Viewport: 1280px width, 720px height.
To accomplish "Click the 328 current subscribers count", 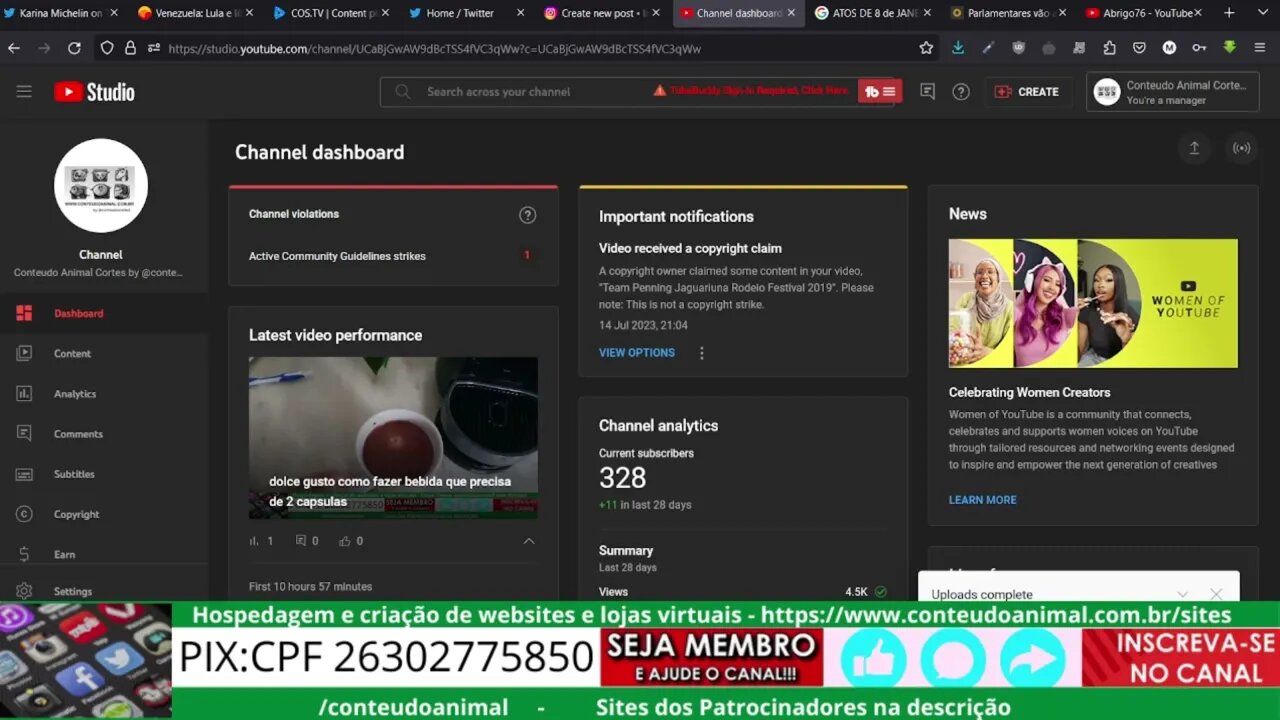I will click(x=623, y=479).
